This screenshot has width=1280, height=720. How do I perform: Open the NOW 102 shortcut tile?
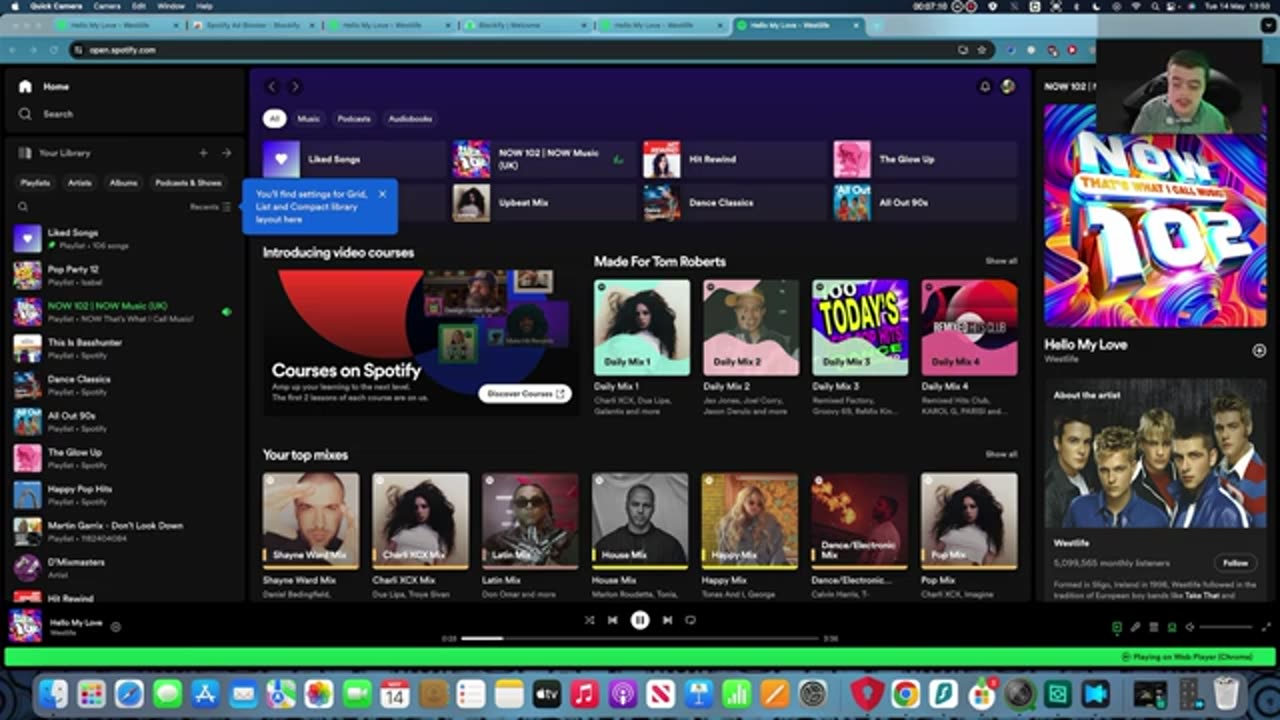click(544, 159)
